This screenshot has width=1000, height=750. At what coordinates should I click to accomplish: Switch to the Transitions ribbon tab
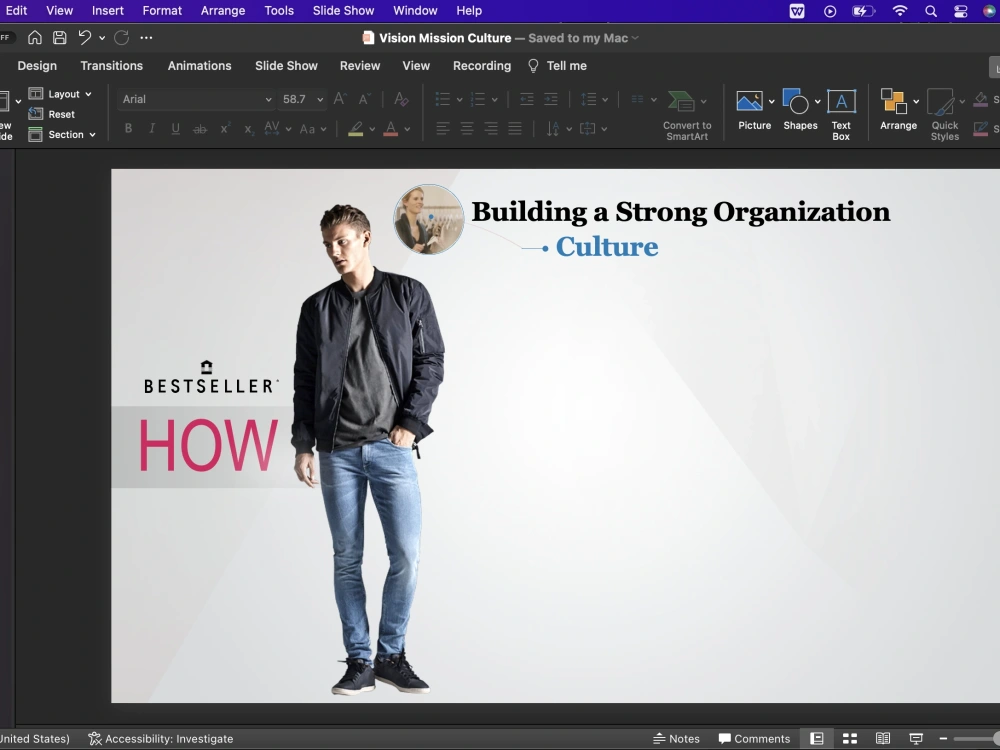point(111,65)
